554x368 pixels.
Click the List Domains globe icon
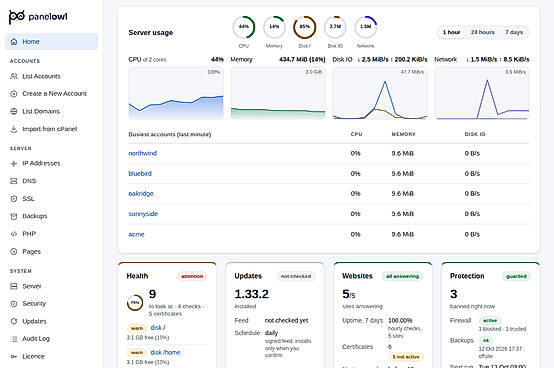coord(14,111)
